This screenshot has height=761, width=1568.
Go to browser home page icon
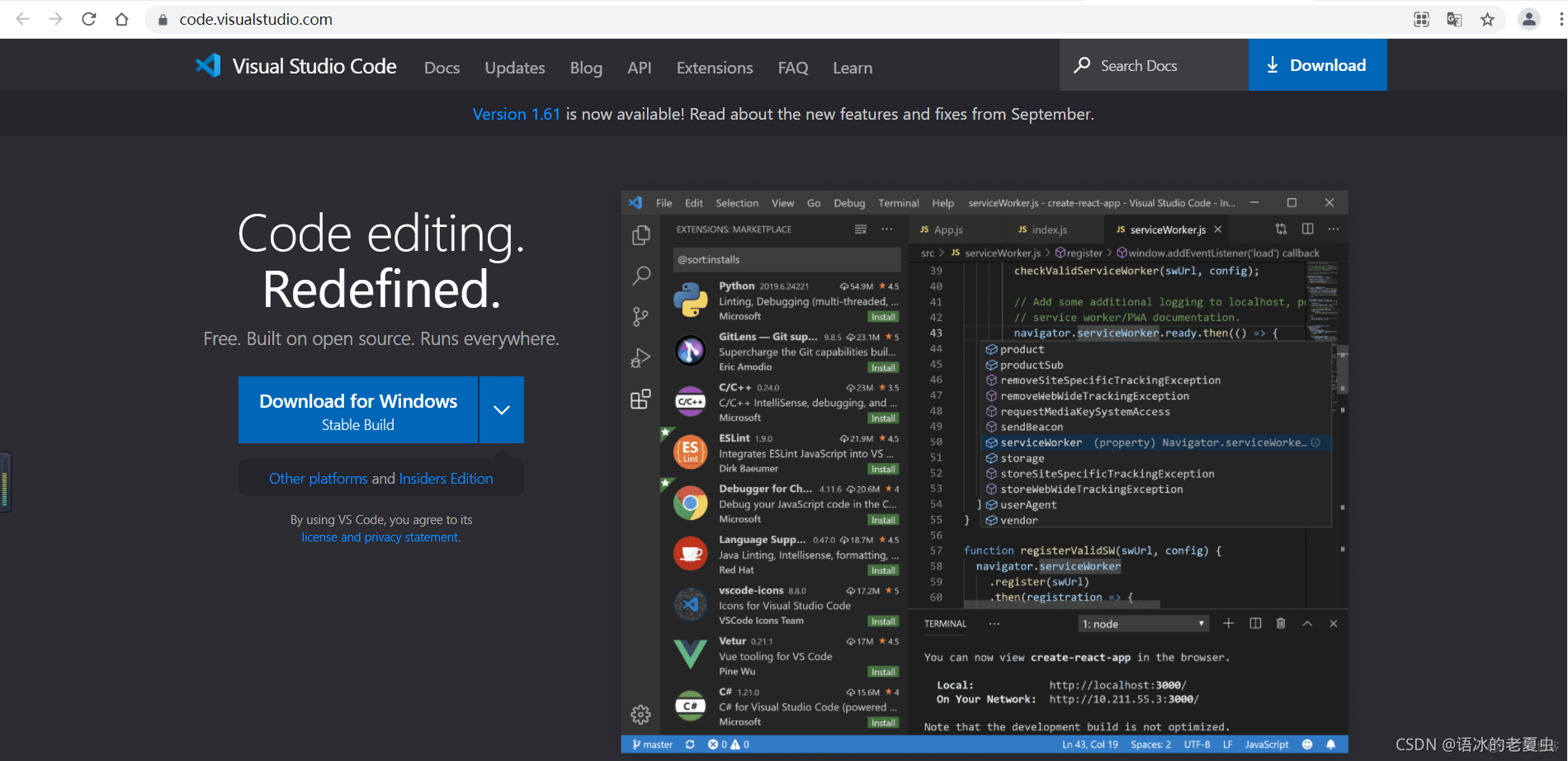pyautogui.click(x=121, y=19)
